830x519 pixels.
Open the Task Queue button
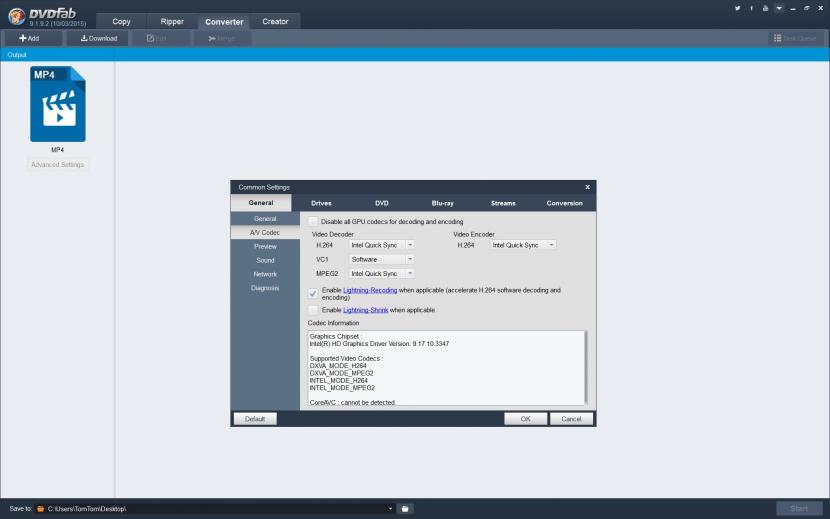(x=795, y=38)
